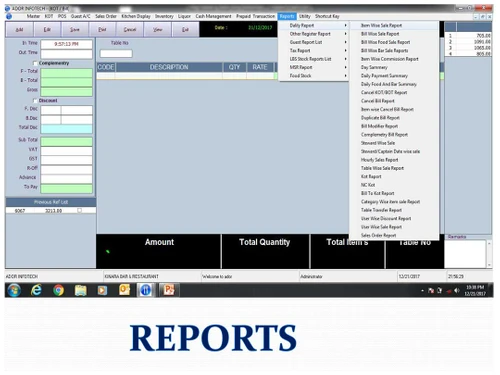Viewport: 500px width, 375px height.
Task: Click the Windows Start button
Action: (x=14, y=290)
